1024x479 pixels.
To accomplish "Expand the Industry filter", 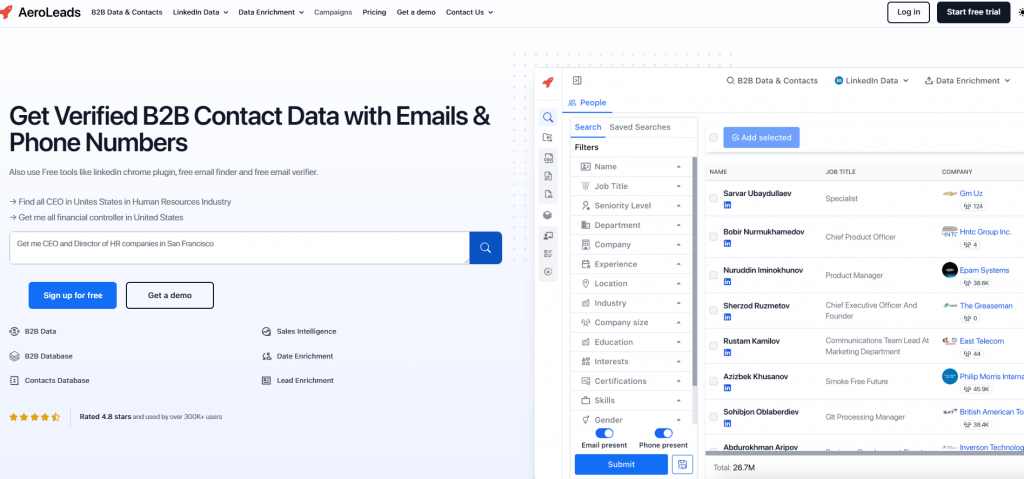I will click(x=632, y=303).
